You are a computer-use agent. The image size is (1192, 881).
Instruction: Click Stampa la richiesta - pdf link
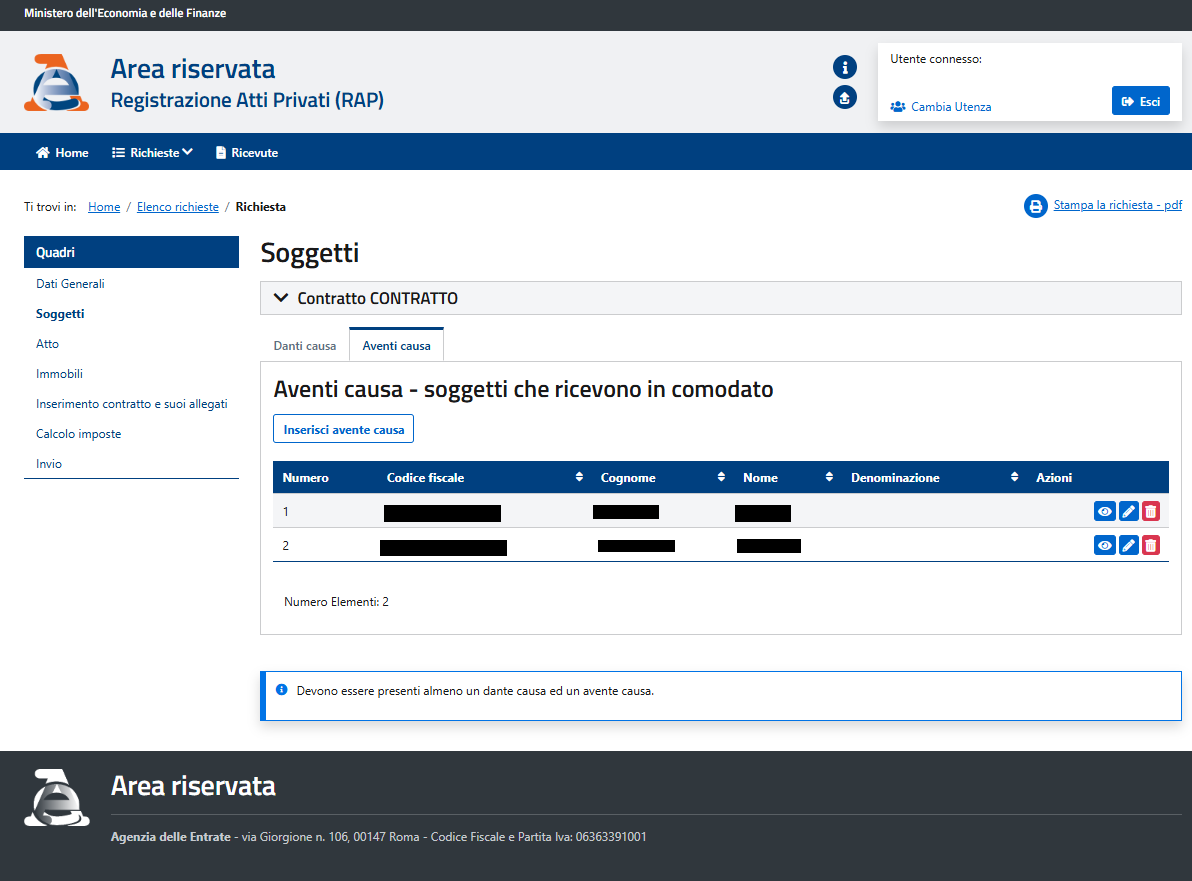1118,205
